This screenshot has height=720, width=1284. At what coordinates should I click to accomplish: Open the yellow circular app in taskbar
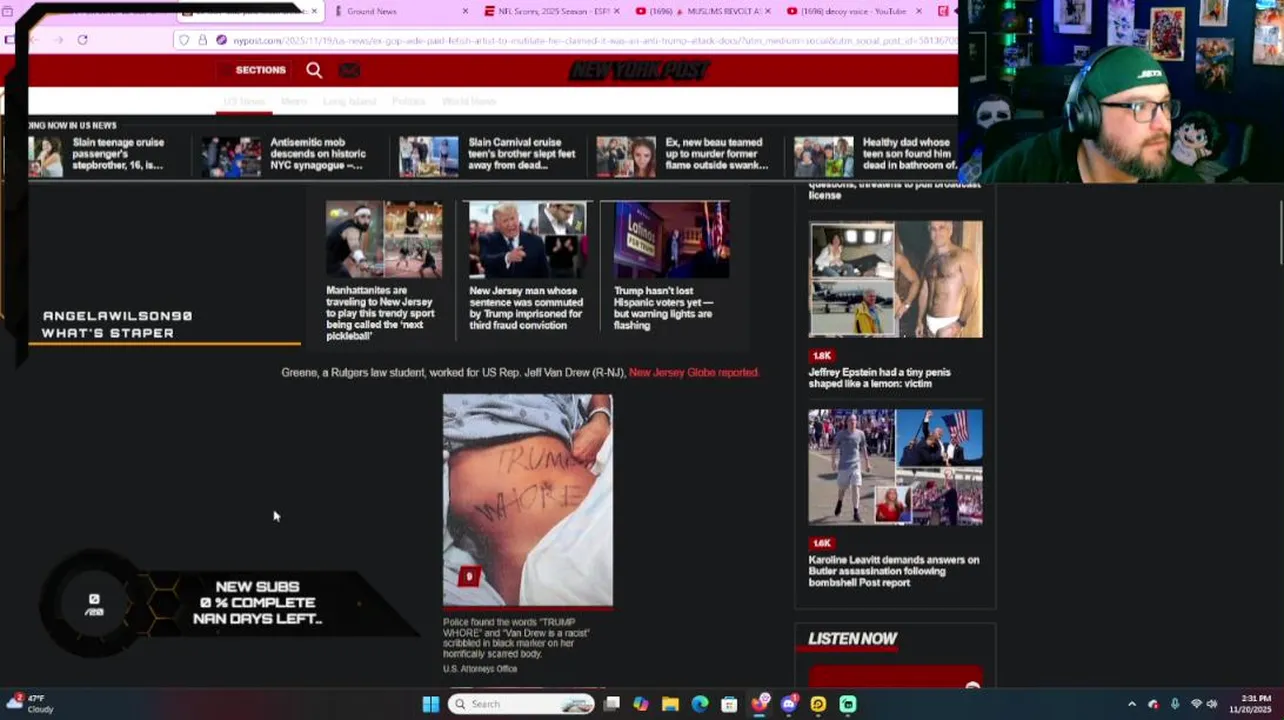[x=818, y=704]
